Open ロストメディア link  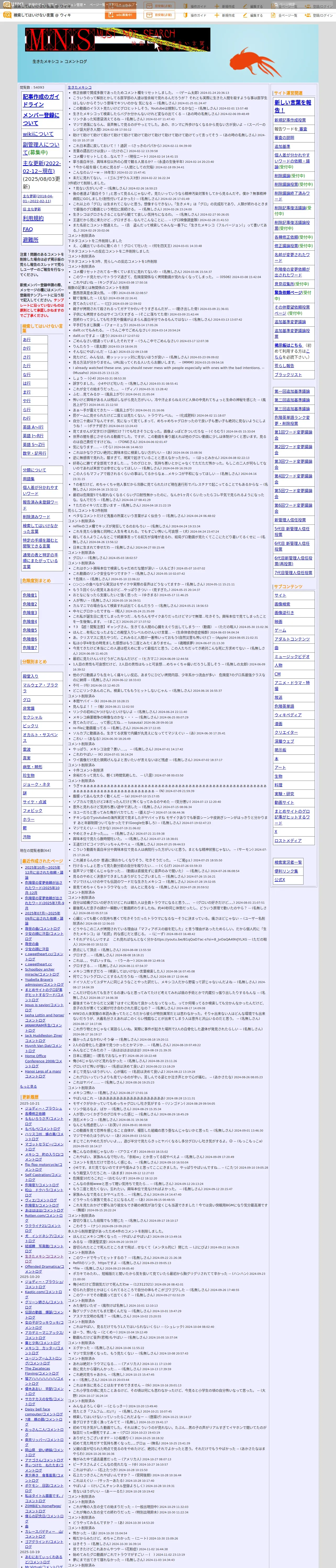pyautogui.click(x=288, y=841)
